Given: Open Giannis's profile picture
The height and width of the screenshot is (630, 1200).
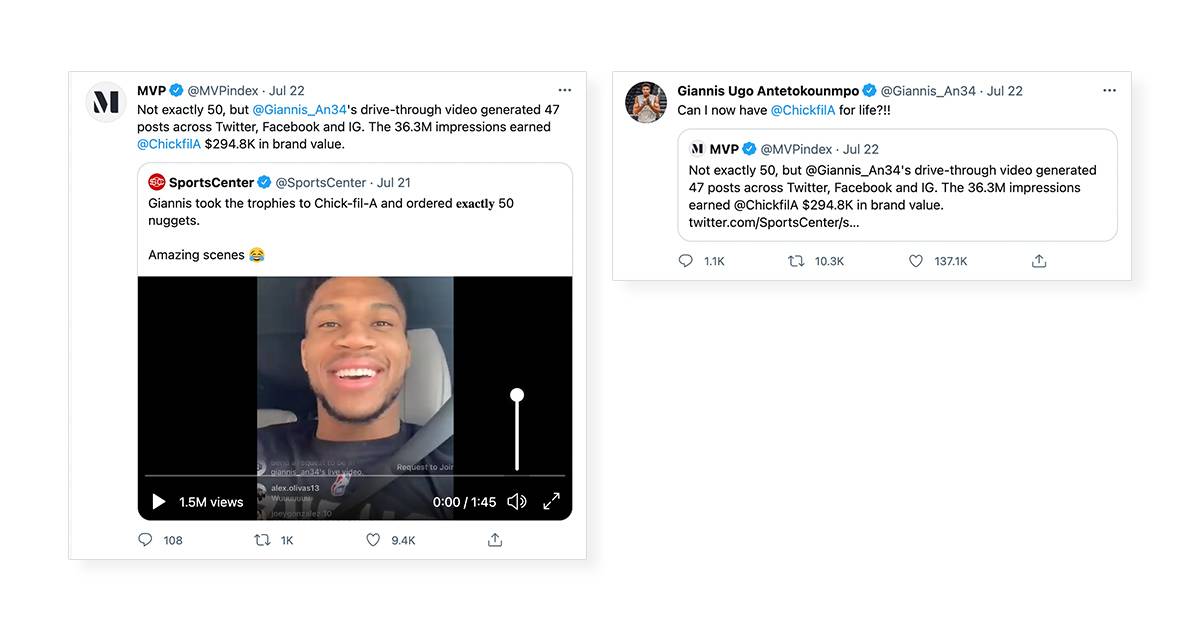Looking at the screenshot, I should click(646, 102).
